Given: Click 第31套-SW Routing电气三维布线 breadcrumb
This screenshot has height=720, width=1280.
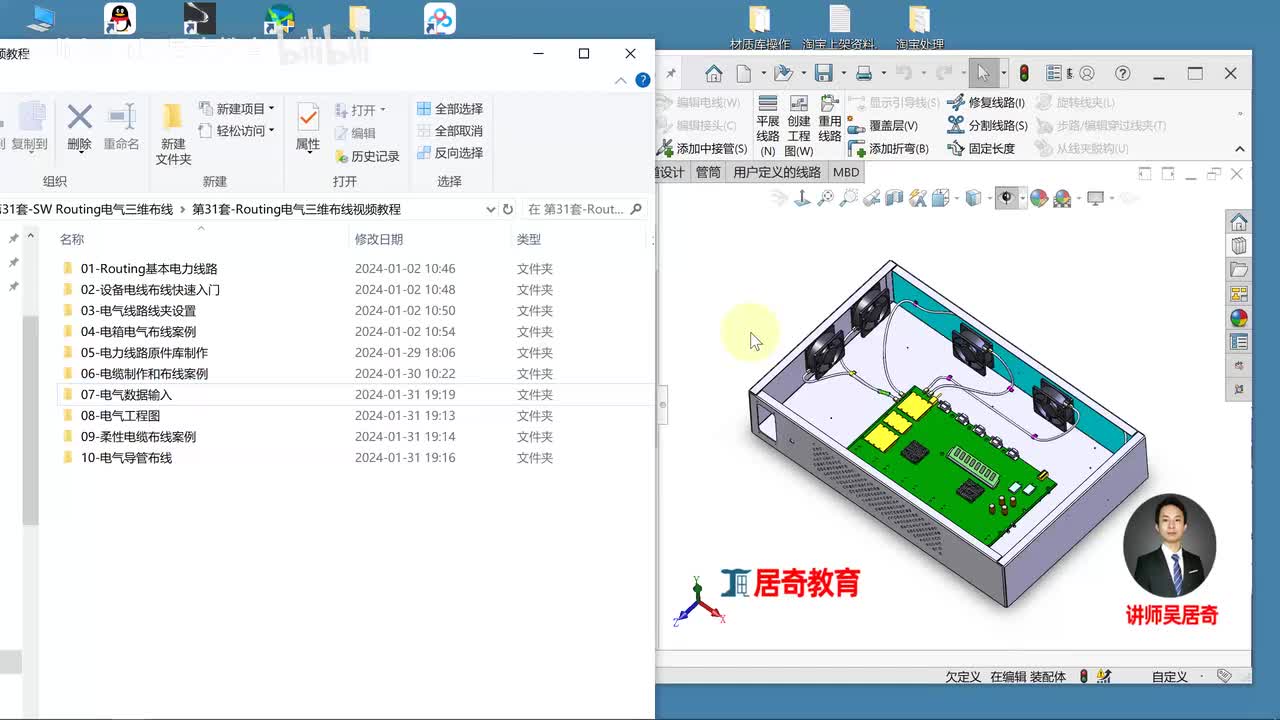Looking at the screenshot, I should [87, 209].
